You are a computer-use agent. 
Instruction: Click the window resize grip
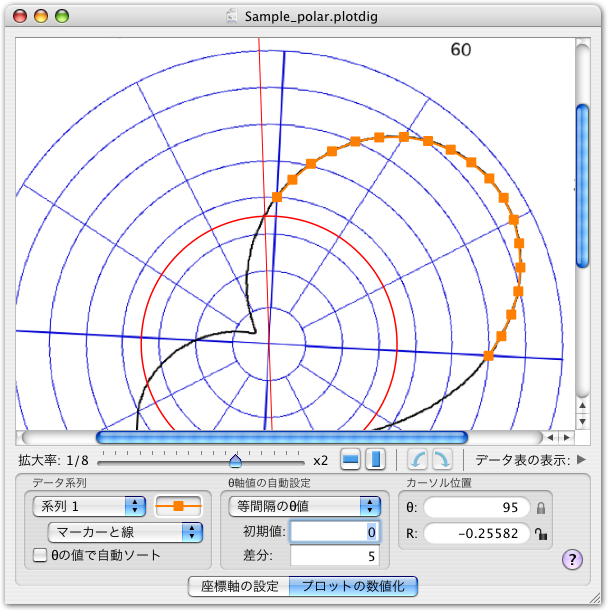click(595, 597)
